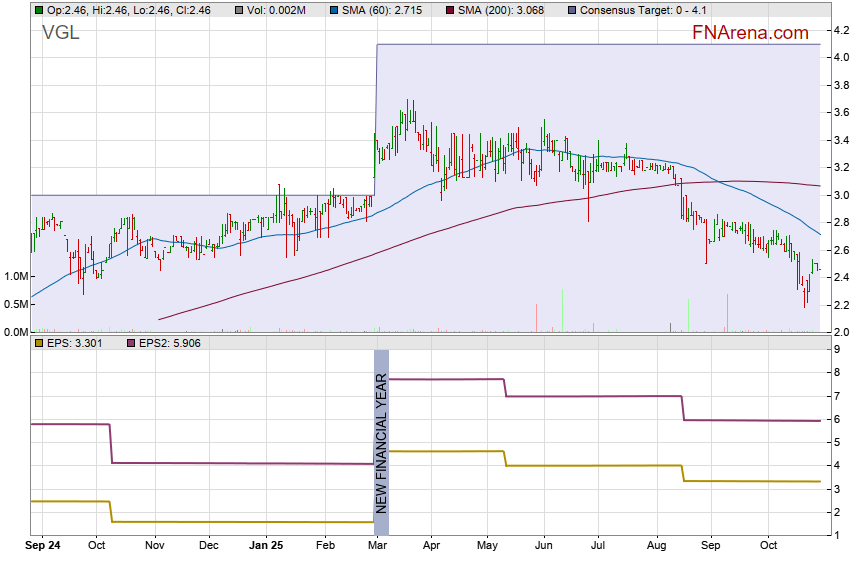The image size is (859, 566).
Task: Click the purple EPS2 legend swatch
Action: pos(131,343)
